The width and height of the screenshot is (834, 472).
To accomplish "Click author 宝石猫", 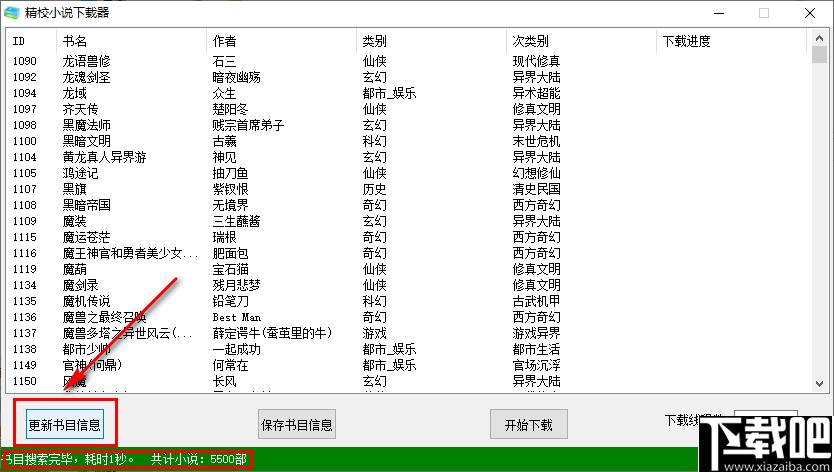I will [x=230, y=269].
